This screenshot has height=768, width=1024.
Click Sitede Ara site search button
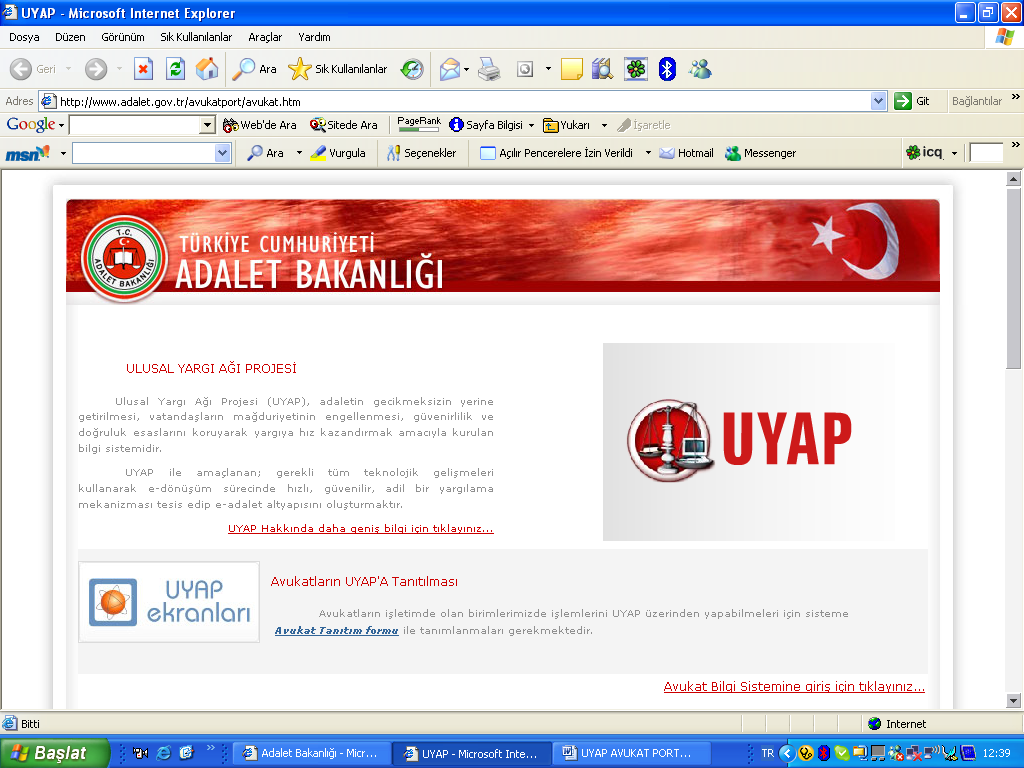344,125
